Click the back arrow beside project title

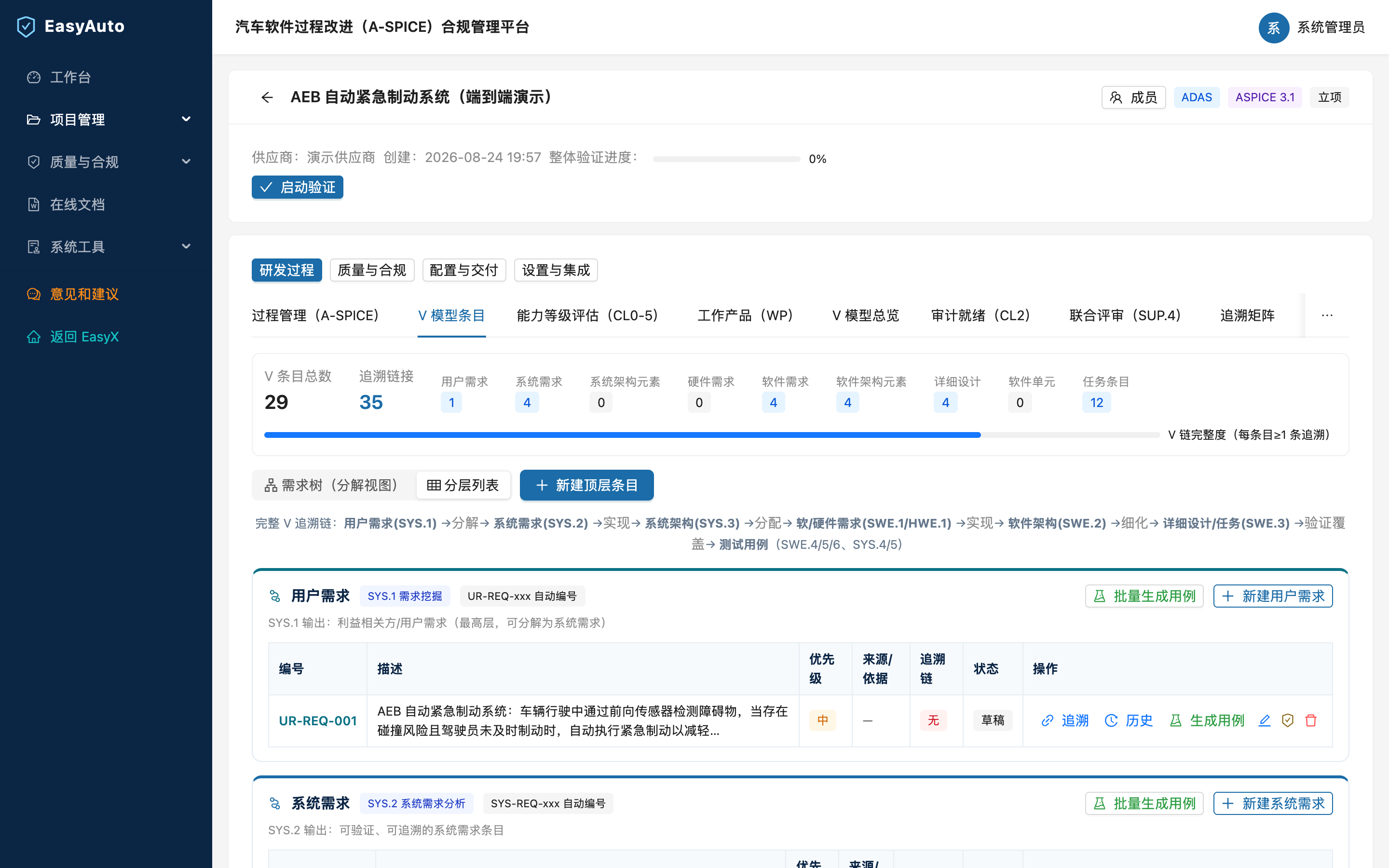tap(267, 97)
